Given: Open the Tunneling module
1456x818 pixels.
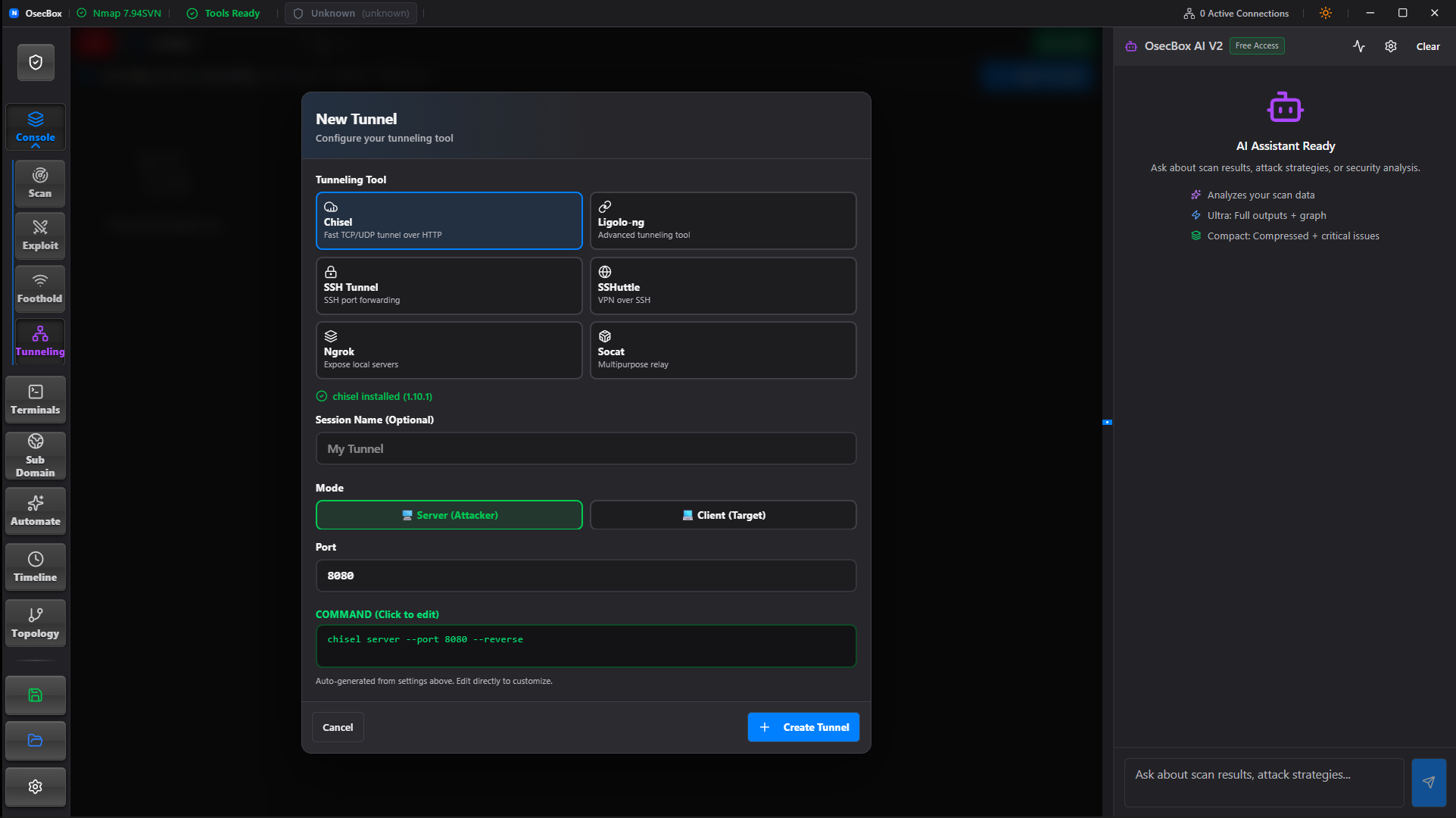Looking at the screenshot, I should coord(40,342).
